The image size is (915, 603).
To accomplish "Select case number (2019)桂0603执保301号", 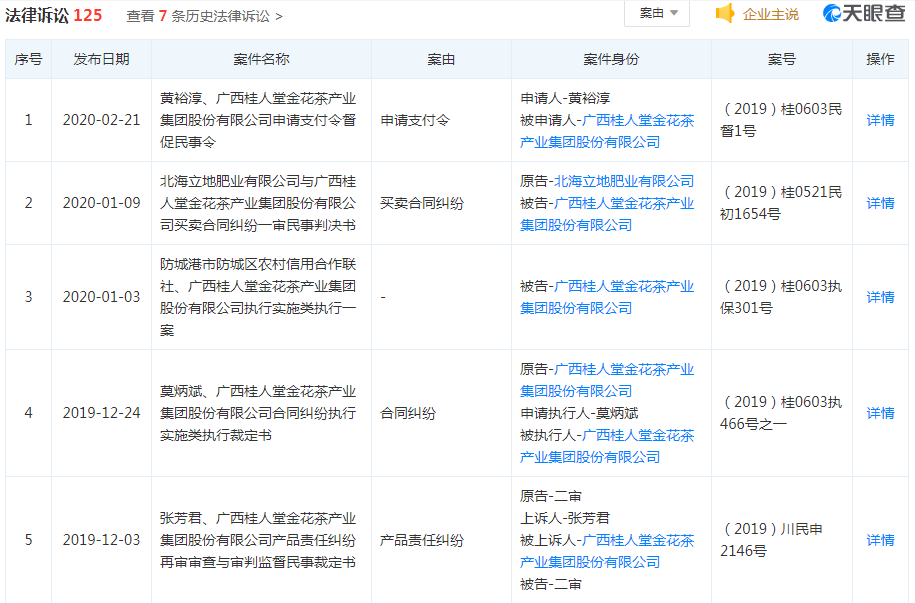I will (781, 297).
